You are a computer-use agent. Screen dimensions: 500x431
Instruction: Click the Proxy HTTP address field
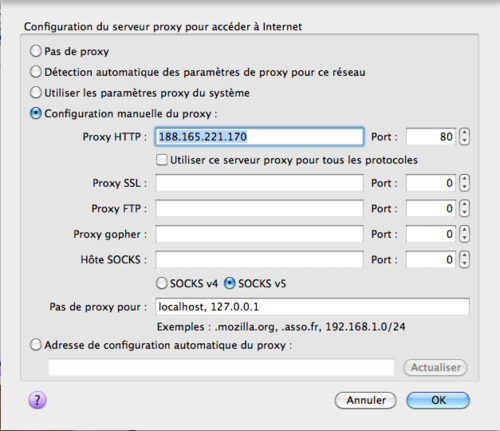point(259,137)
